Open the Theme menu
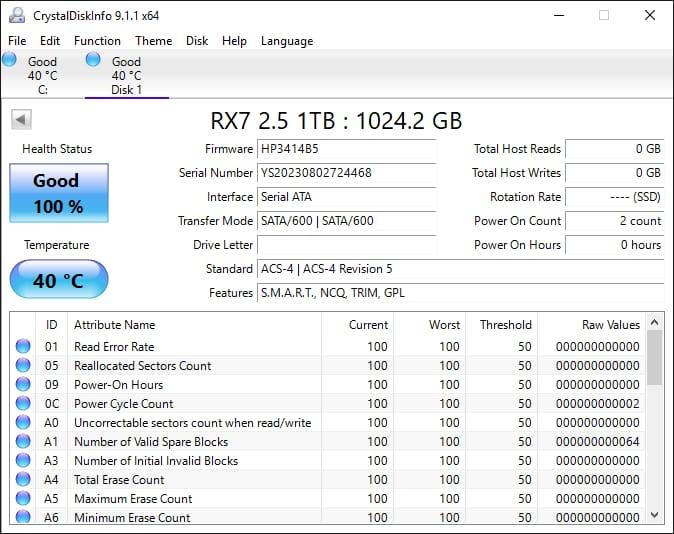The width and height of the screenshot is (674, 534). pos(153,41)
